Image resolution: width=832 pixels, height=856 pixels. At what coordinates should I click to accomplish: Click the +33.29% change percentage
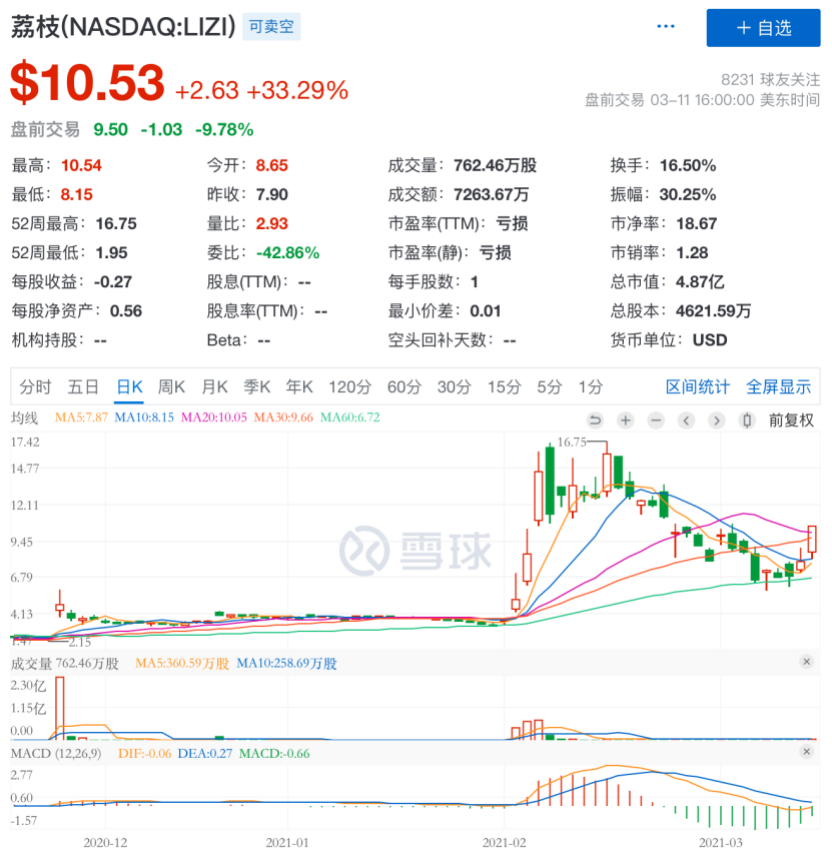pyautogui.click(x=298, y=91)
